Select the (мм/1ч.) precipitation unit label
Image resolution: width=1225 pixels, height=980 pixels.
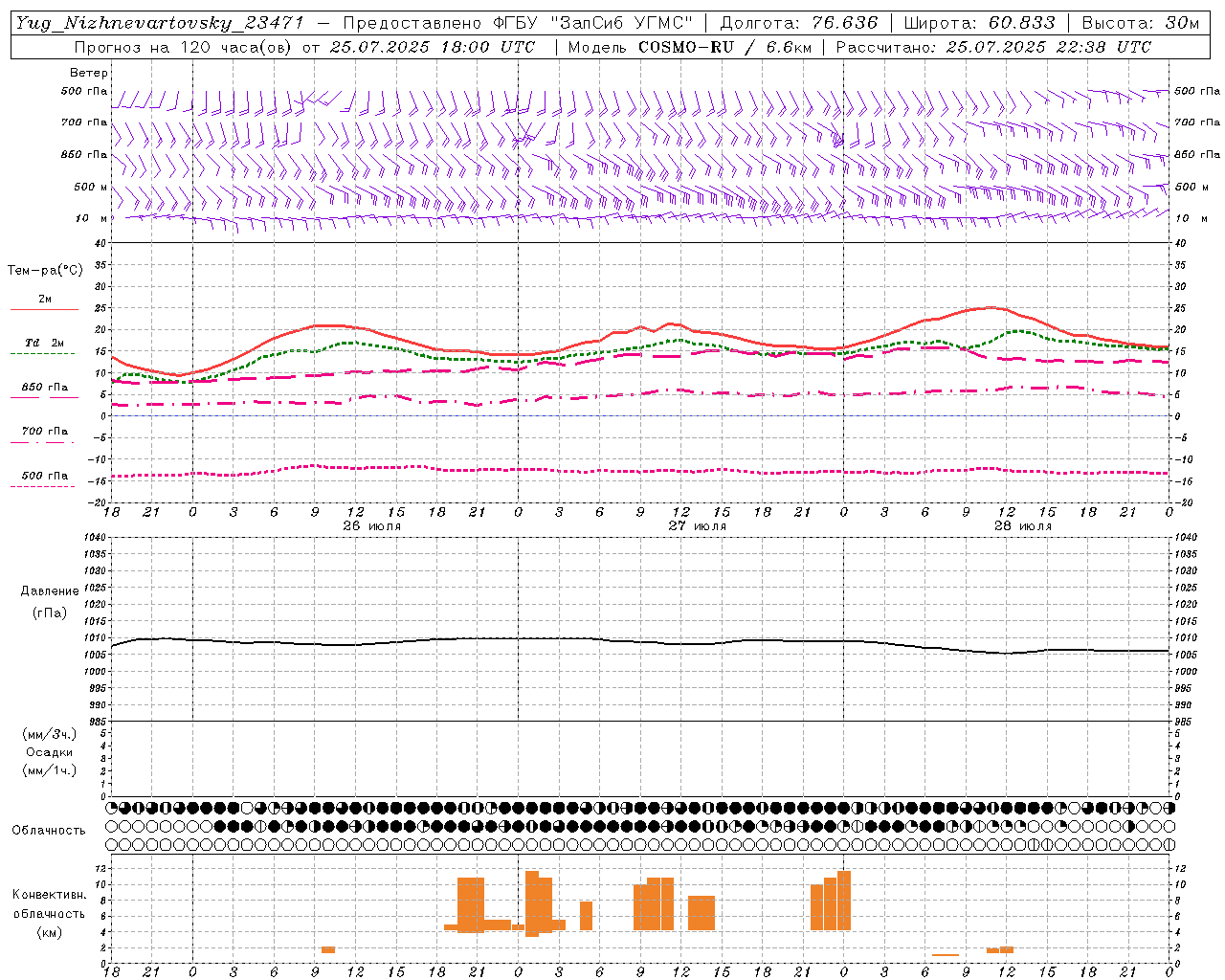(50, 770)
